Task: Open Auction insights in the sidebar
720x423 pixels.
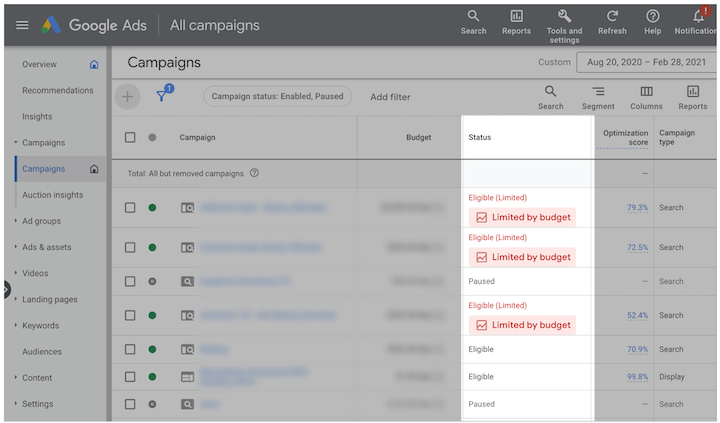Action: click(53, 195)
